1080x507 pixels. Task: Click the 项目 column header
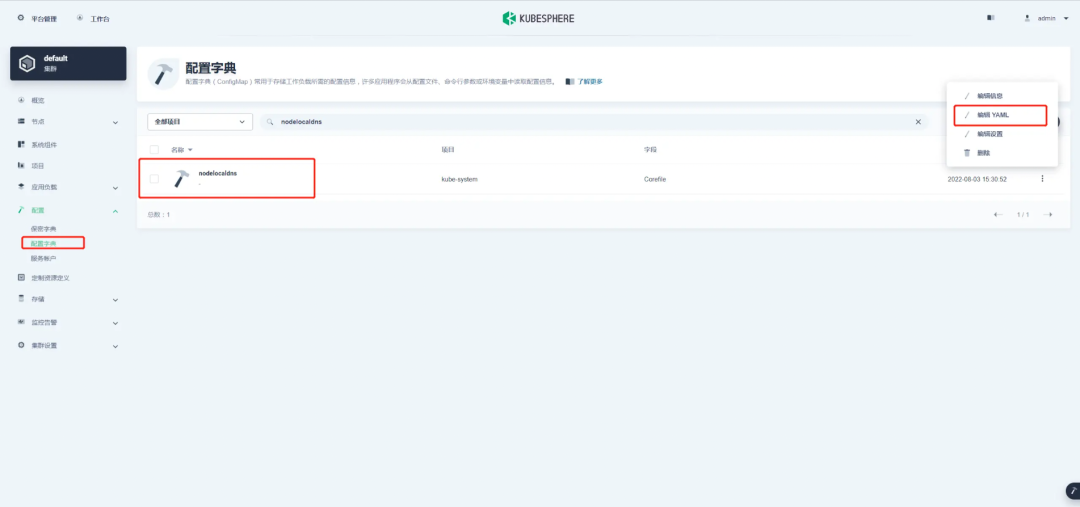coord(448,149)
